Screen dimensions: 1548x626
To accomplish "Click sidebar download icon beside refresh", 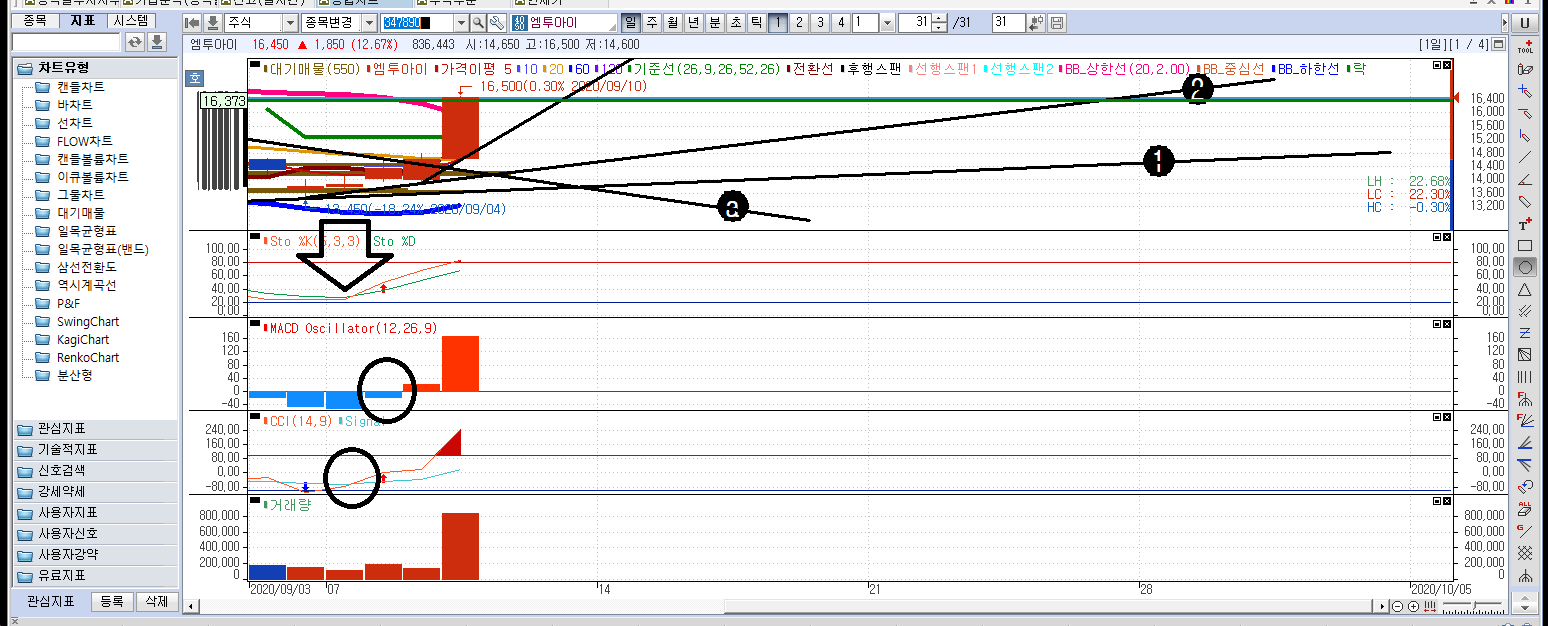I will pos(157,42).
